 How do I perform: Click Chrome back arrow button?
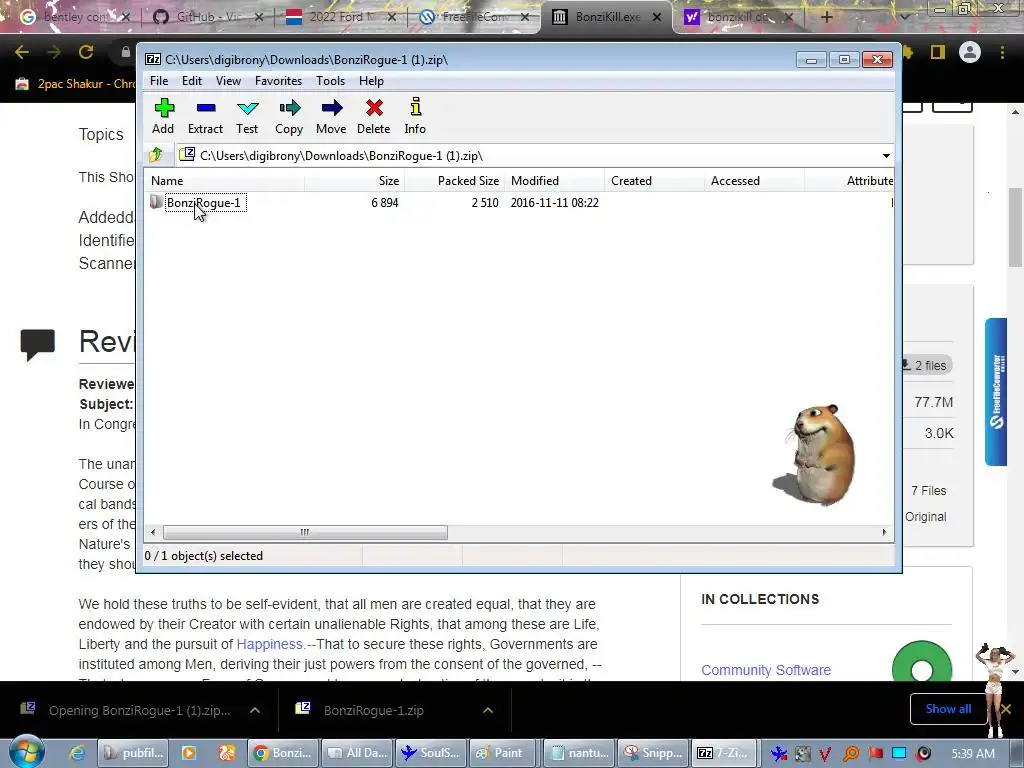point(22,52)
